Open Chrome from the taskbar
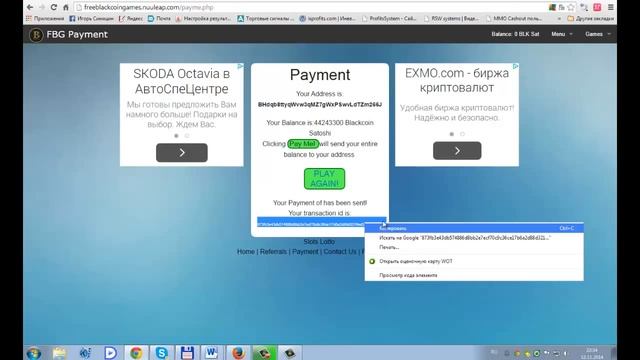The width and height of the screenshot is (640, 360). [136, 353]
